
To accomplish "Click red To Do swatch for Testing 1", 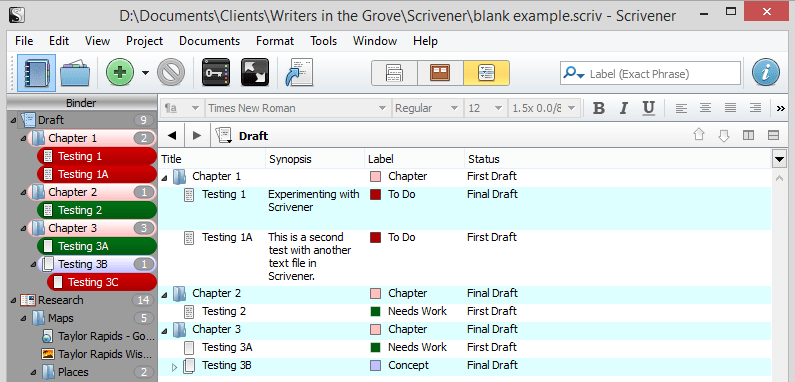I will click(376, 194).
